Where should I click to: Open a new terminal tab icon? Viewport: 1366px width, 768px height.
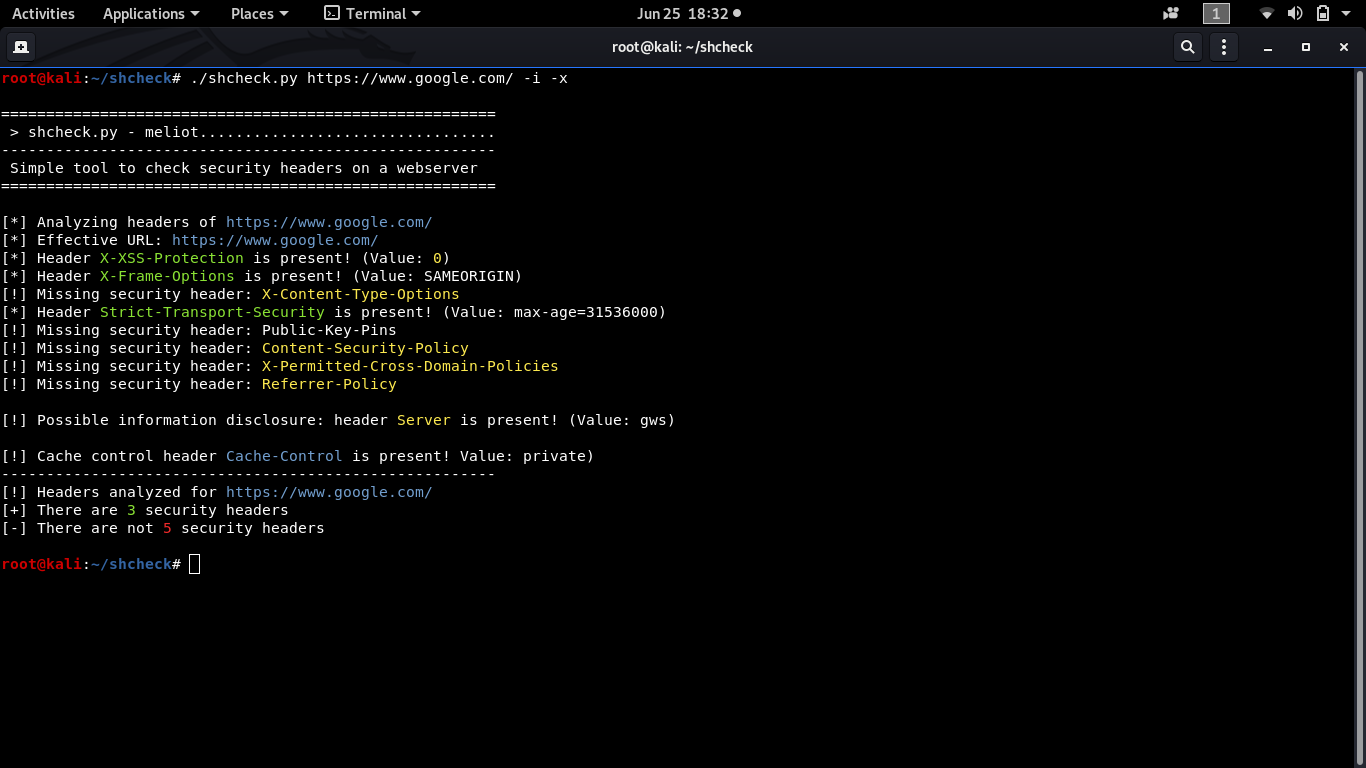click(x=20, y=47)
